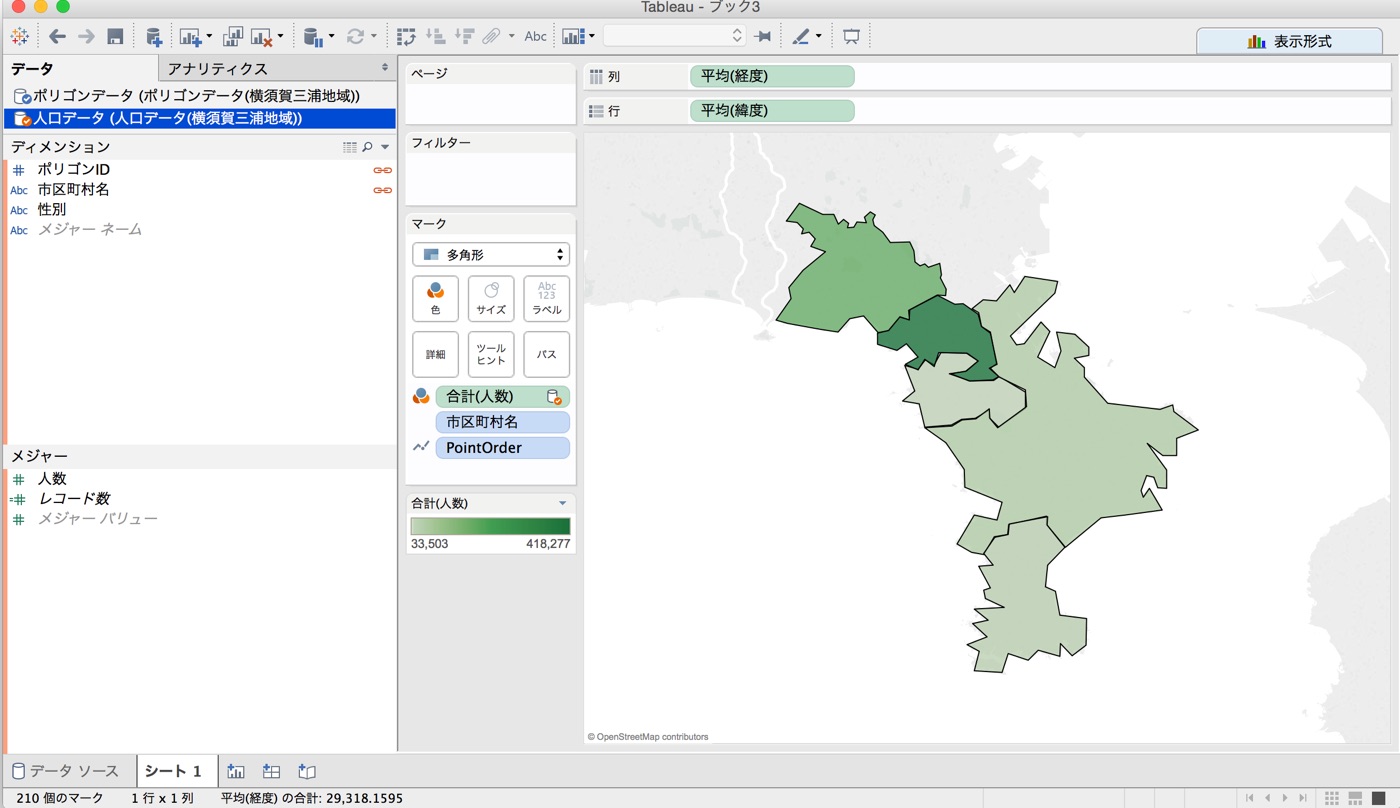Click the サイズ button in Marks card
The image size is (1400, 808).
click(x=490, y=298)
